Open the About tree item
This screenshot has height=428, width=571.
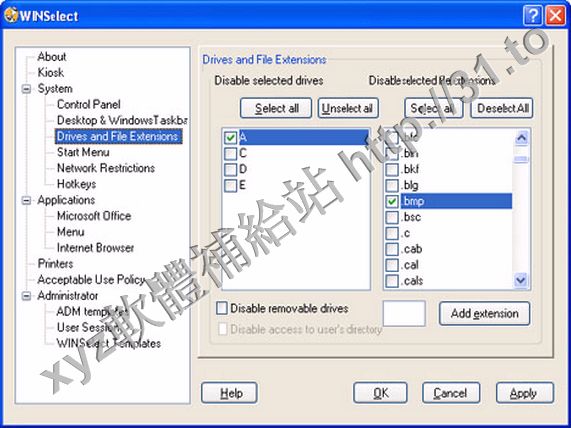point(52,57)
